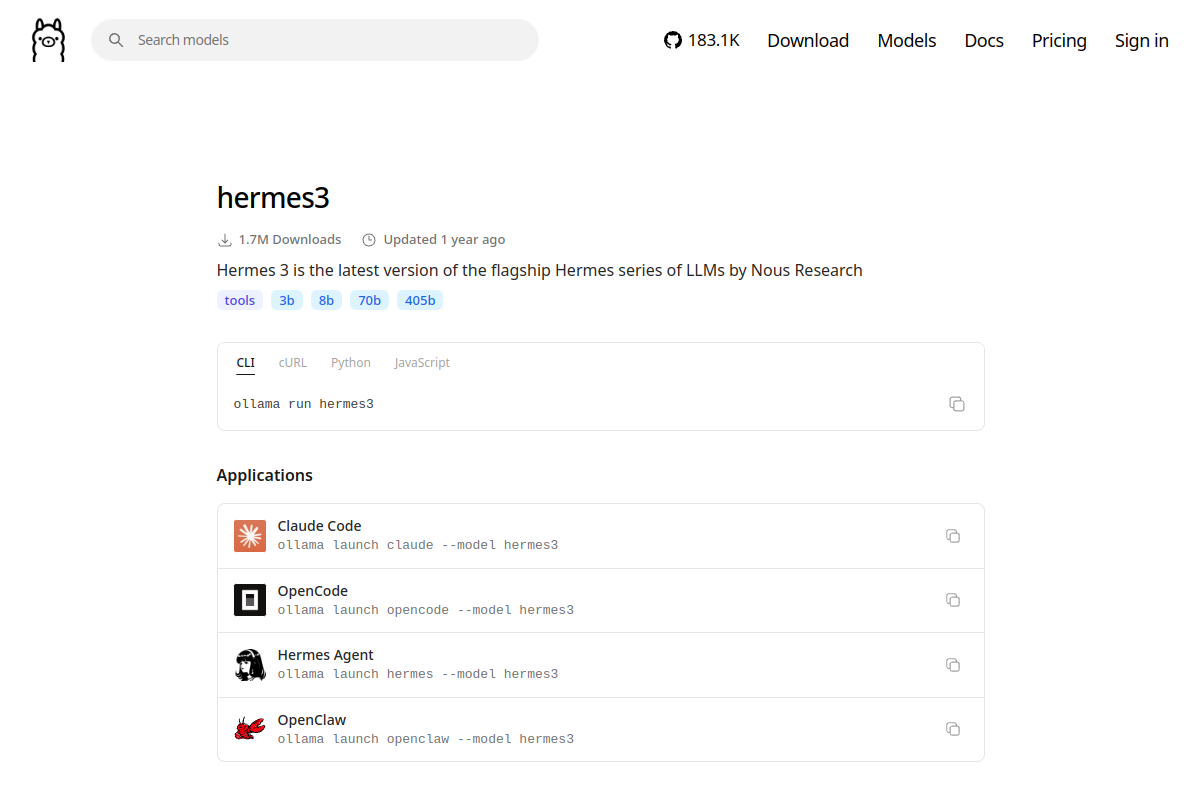1200x800 pixels.
Task: Open the Pricing page
Action: coord(1059,40)
